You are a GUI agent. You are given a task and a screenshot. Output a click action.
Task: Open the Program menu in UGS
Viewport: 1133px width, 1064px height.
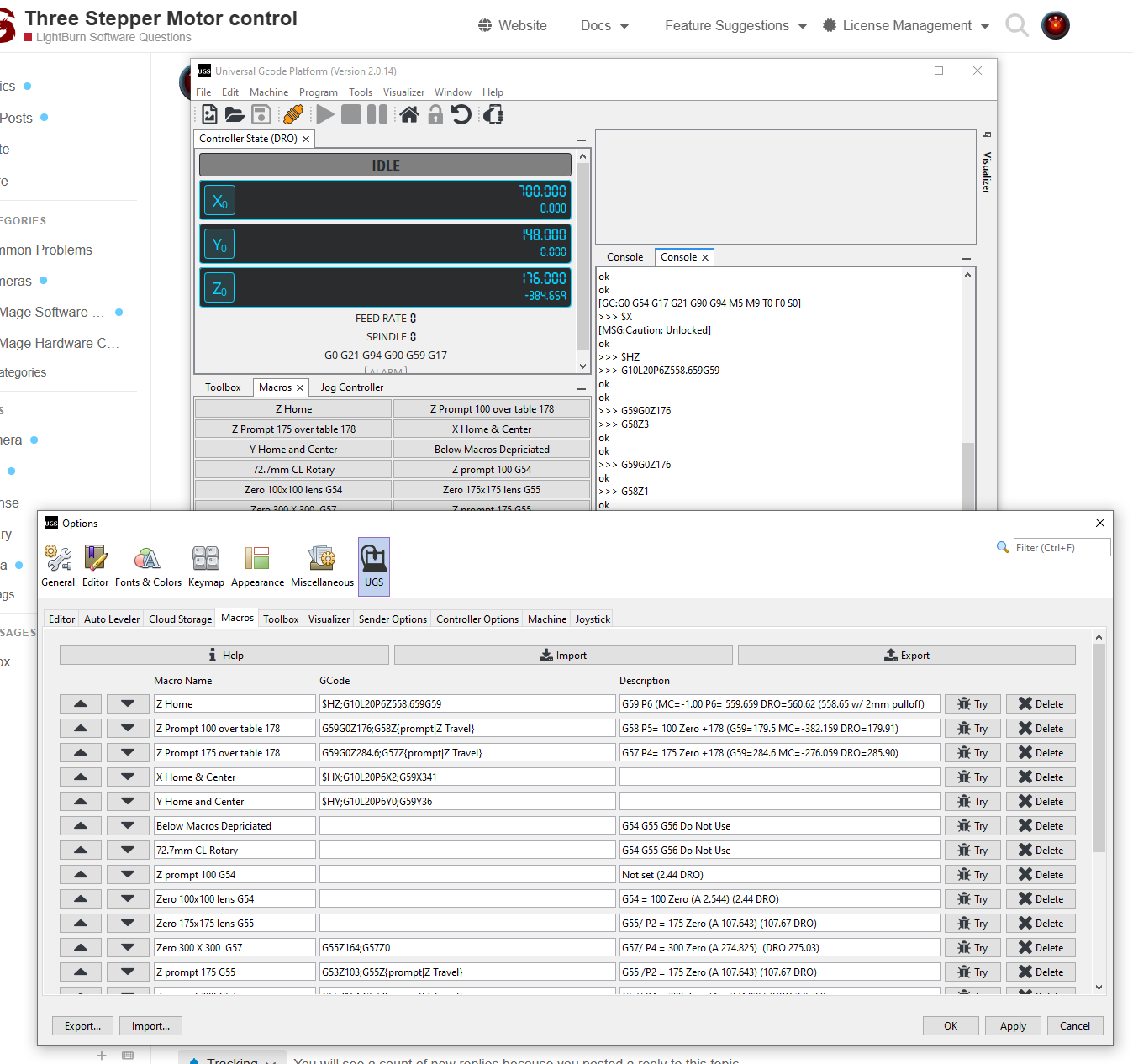tap(319, 92)
